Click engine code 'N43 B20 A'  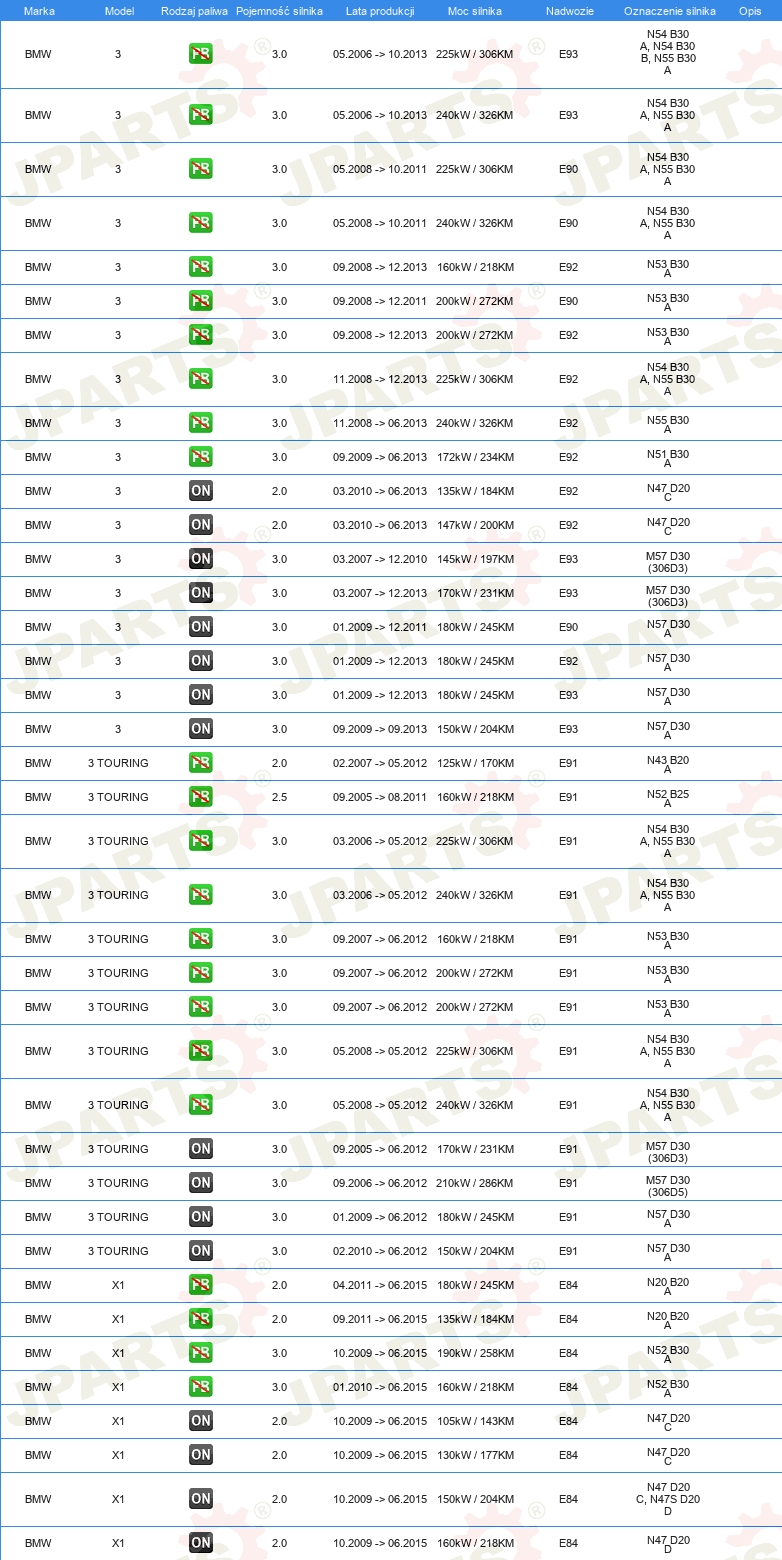click(668, 765)
